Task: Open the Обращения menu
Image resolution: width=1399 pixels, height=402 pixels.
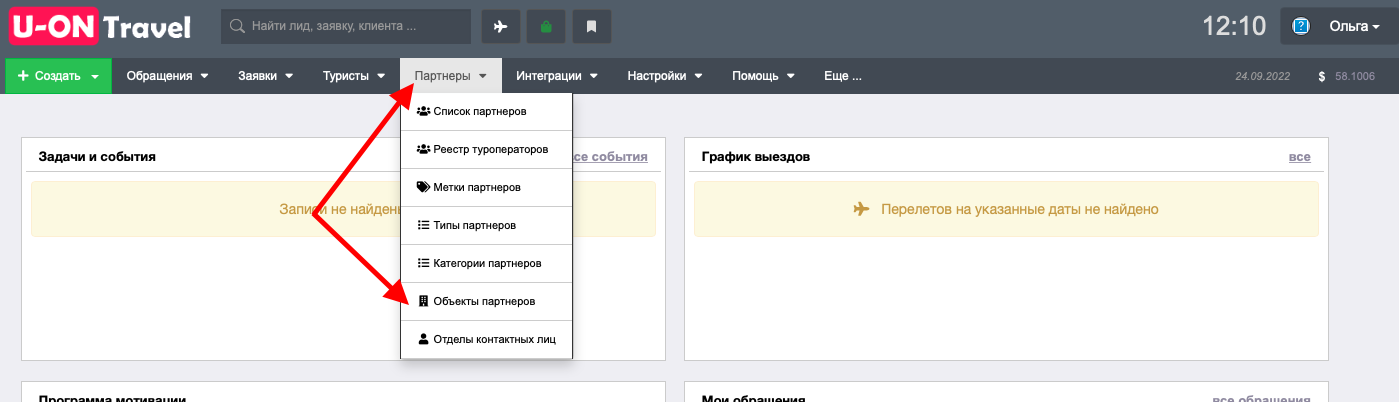Action: tap(167, 76)
